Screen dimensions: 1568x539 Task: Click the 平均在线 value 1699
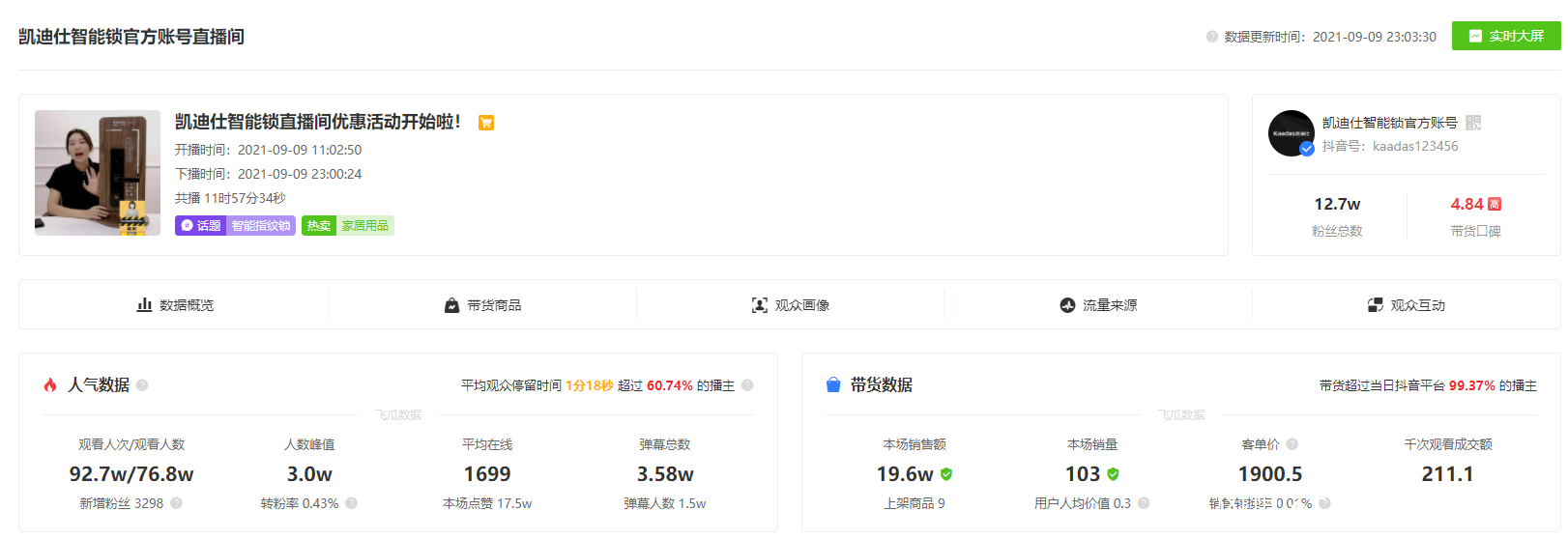point(487,474)
